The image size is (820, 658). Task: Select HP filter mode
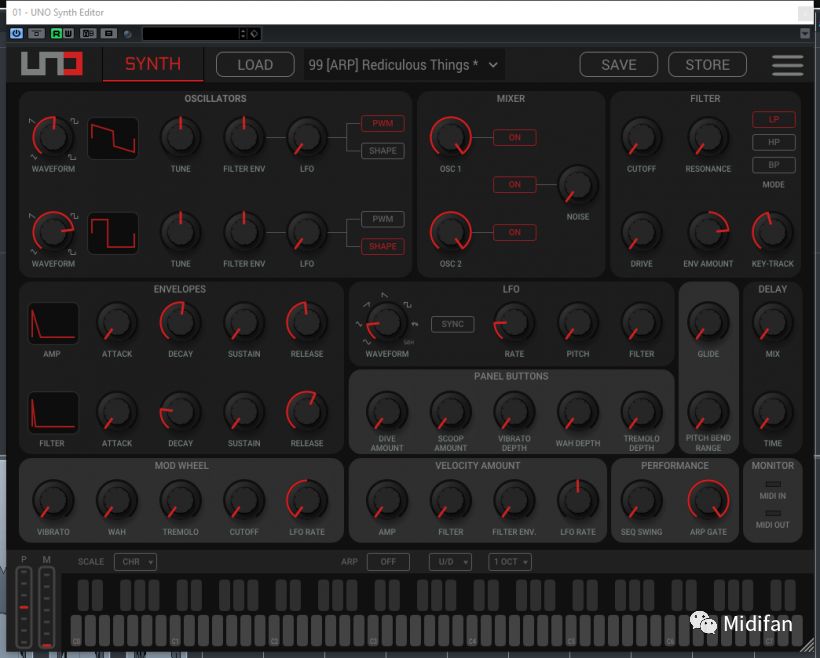click(774, 142)
